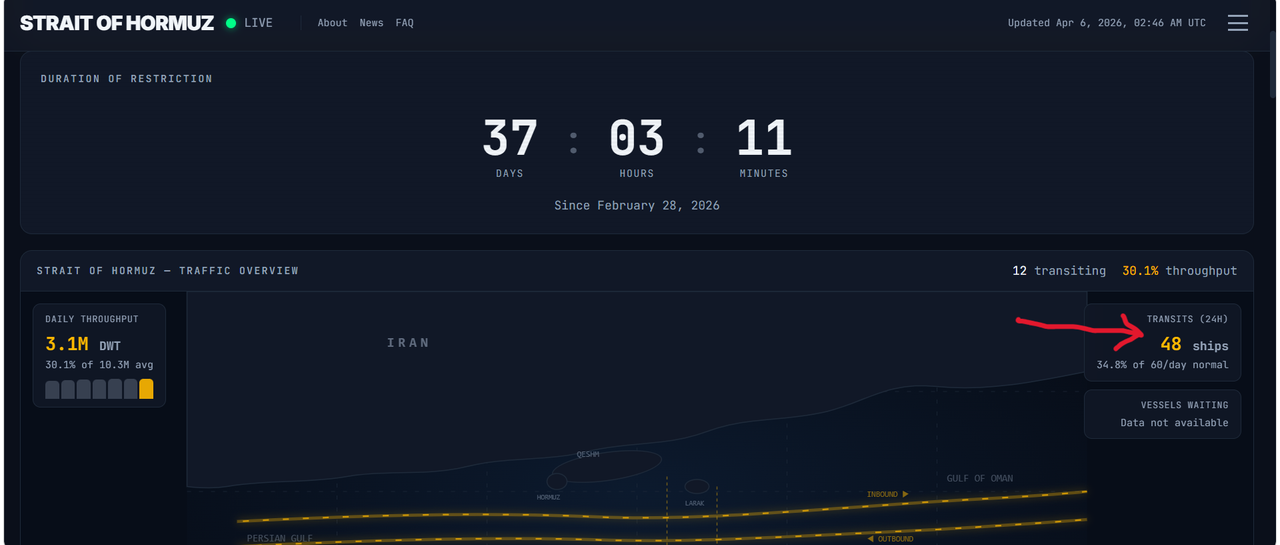1280x545 pixels.
Task: Click the Since February 28, 2026 text
Action: [637, 205]
